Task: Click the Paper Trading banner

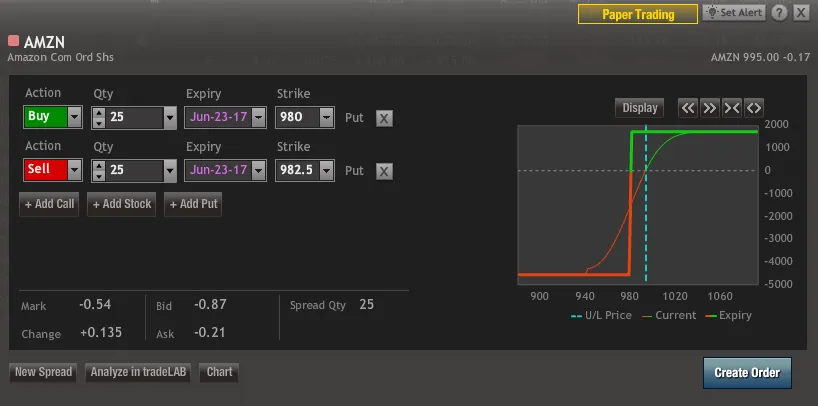Action: tap(637, 14)
